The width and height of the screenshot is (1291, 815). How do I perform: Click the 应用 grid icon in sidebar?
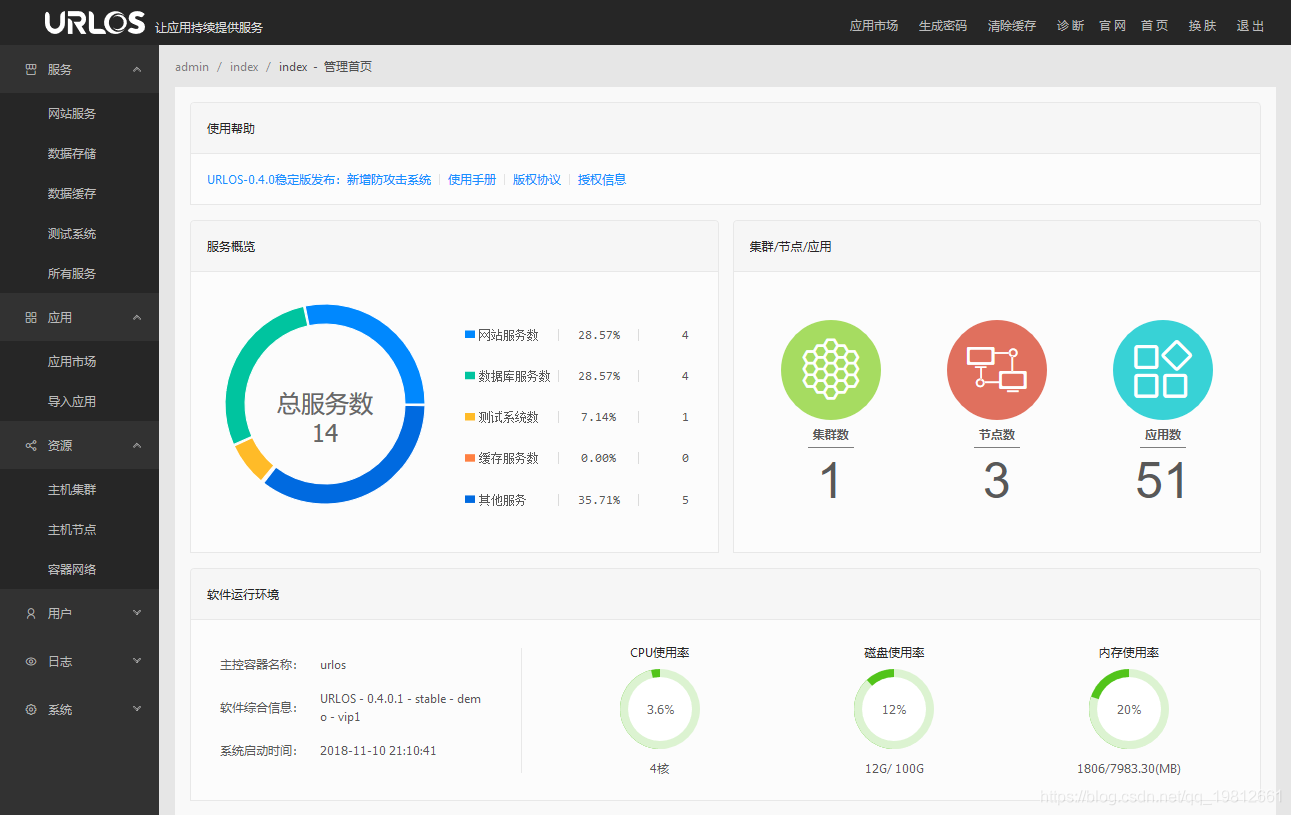[31, 317]
